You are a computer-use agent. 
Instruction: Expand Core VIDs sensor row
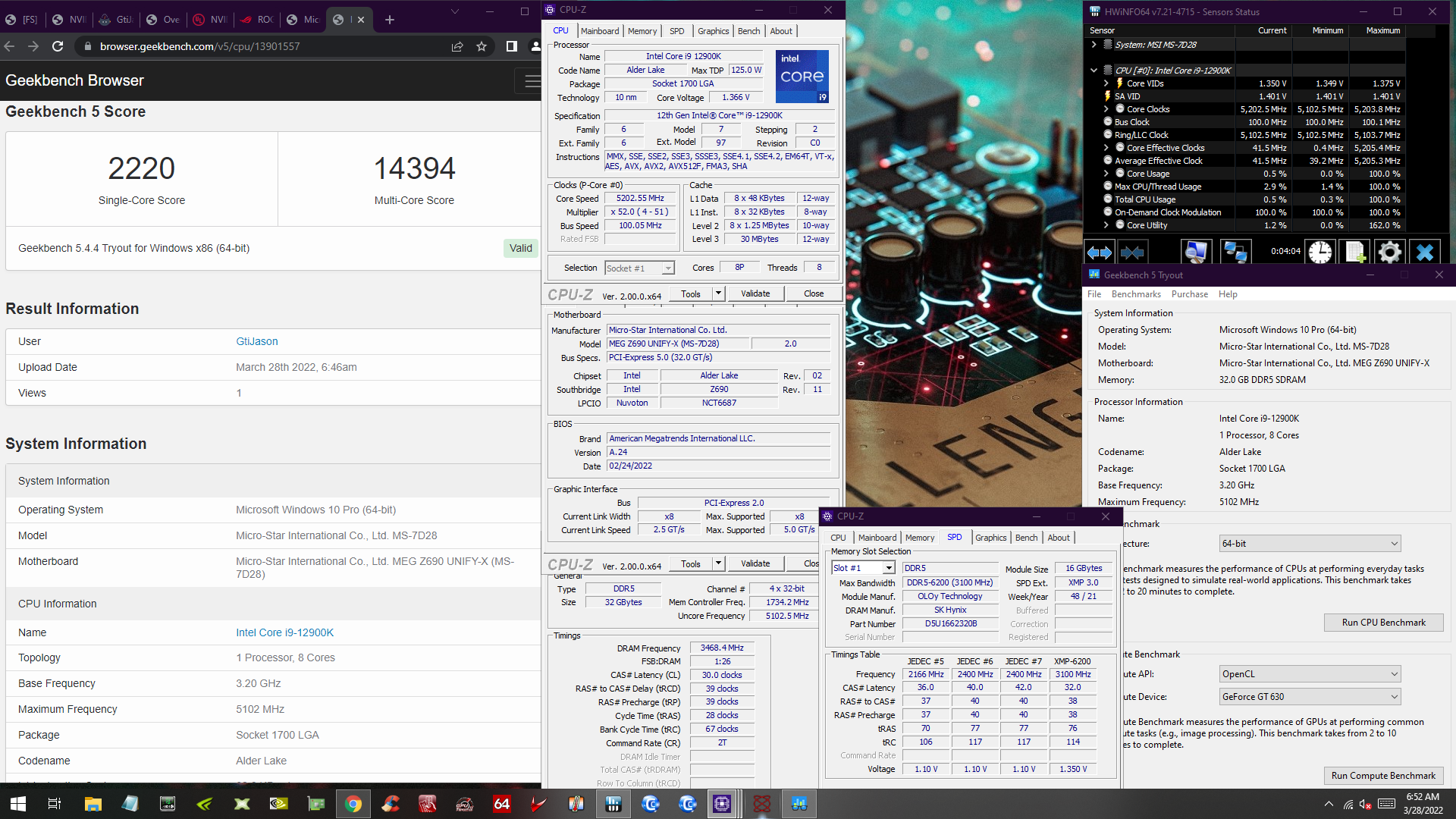[1106, 83]
